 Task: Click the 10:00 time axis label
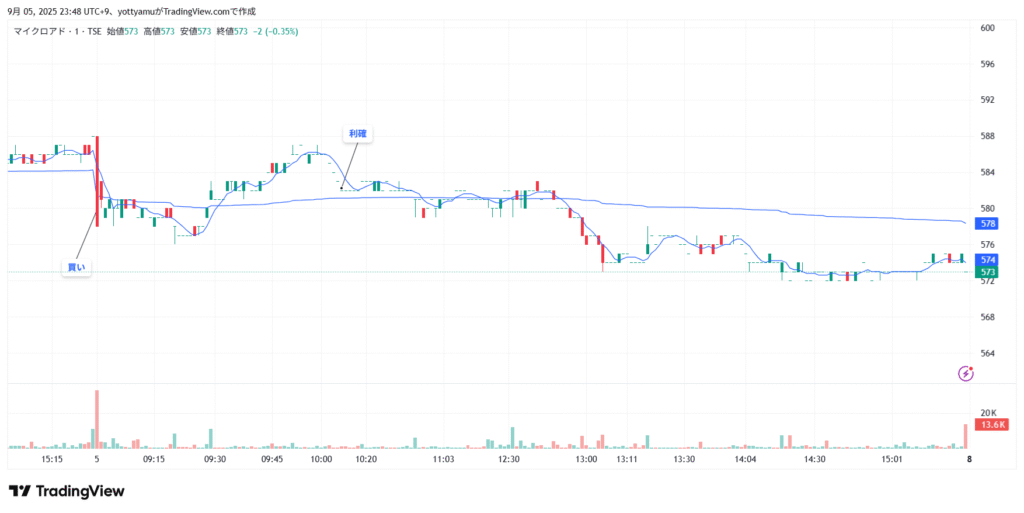(x=321, y=459)
